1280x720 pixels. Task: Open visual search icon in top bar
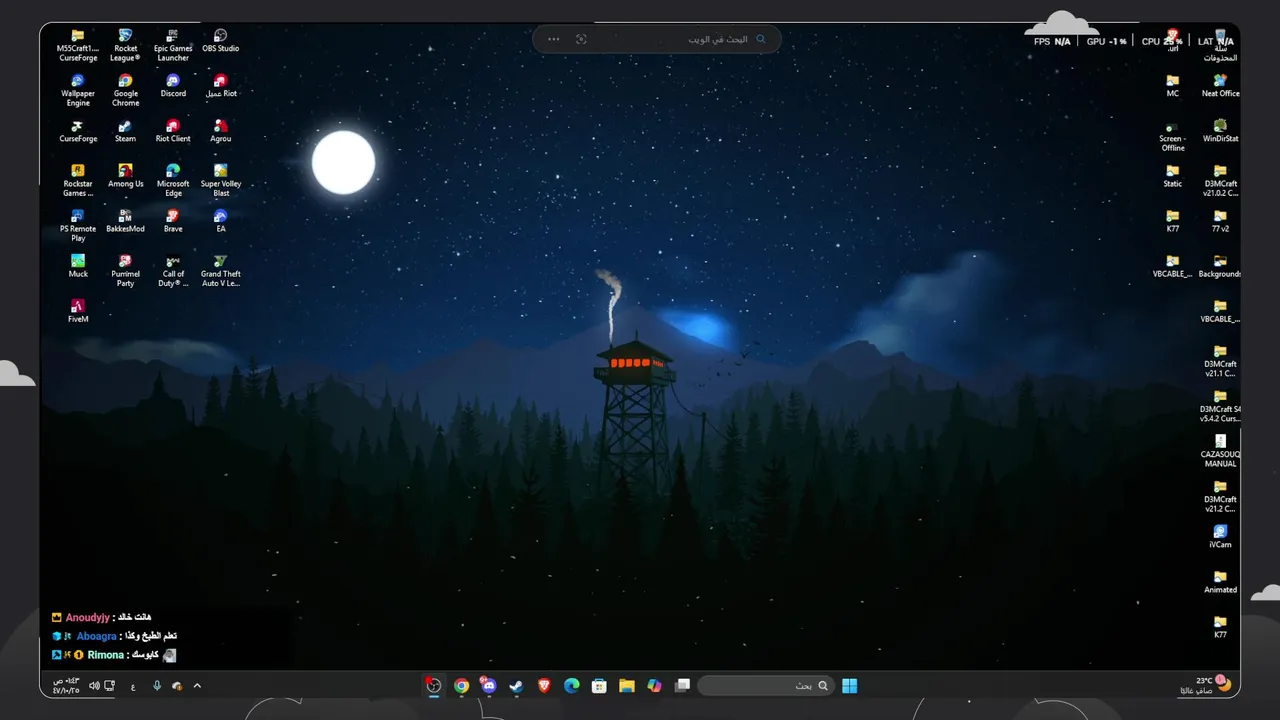point(581,39)
